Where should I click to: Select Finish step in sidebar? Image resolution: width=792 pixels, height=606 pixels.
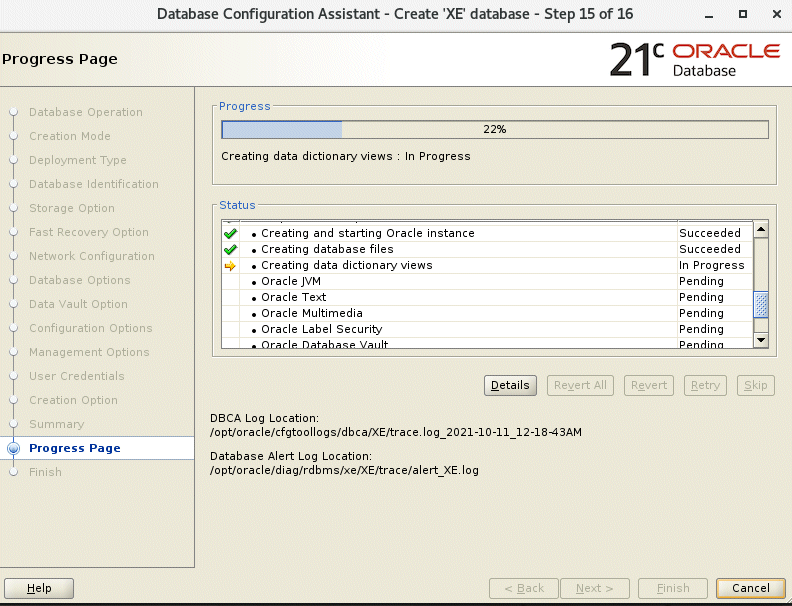[x=45, y=472]
